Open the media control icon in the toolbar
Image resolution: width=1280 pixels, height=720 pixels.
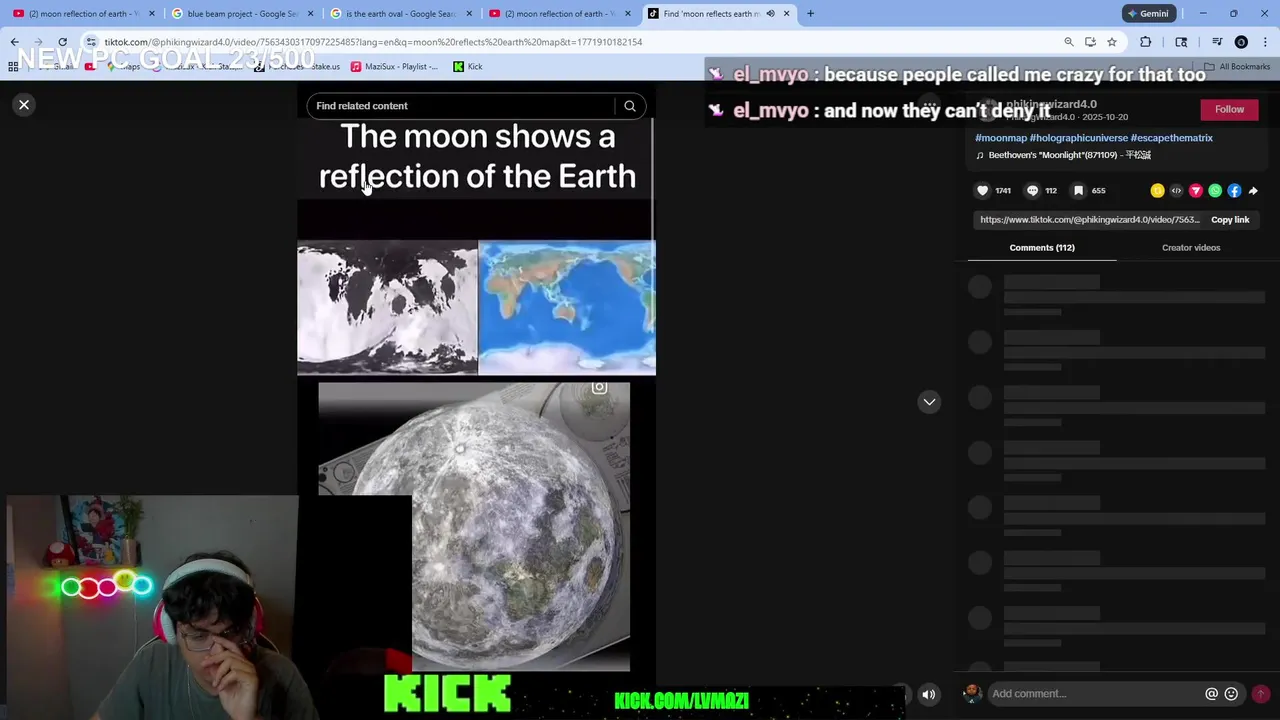1217,42
